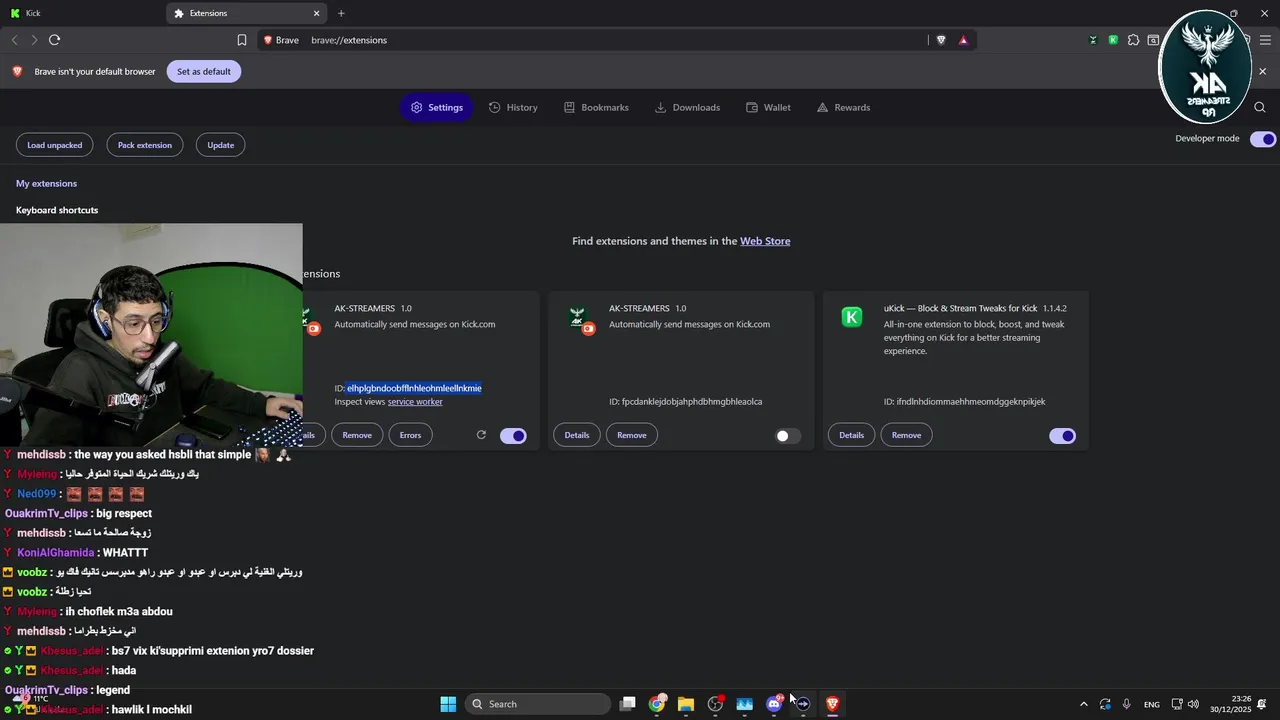Click the second AK-STREAMERS extension logo
Viewport: 1280px width, 720px height.
[x=579, y=319]
